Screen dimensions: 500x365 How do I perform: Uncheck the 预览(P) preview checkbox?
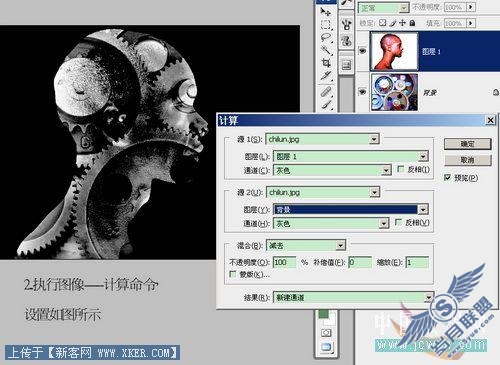(x=448, y=178)
